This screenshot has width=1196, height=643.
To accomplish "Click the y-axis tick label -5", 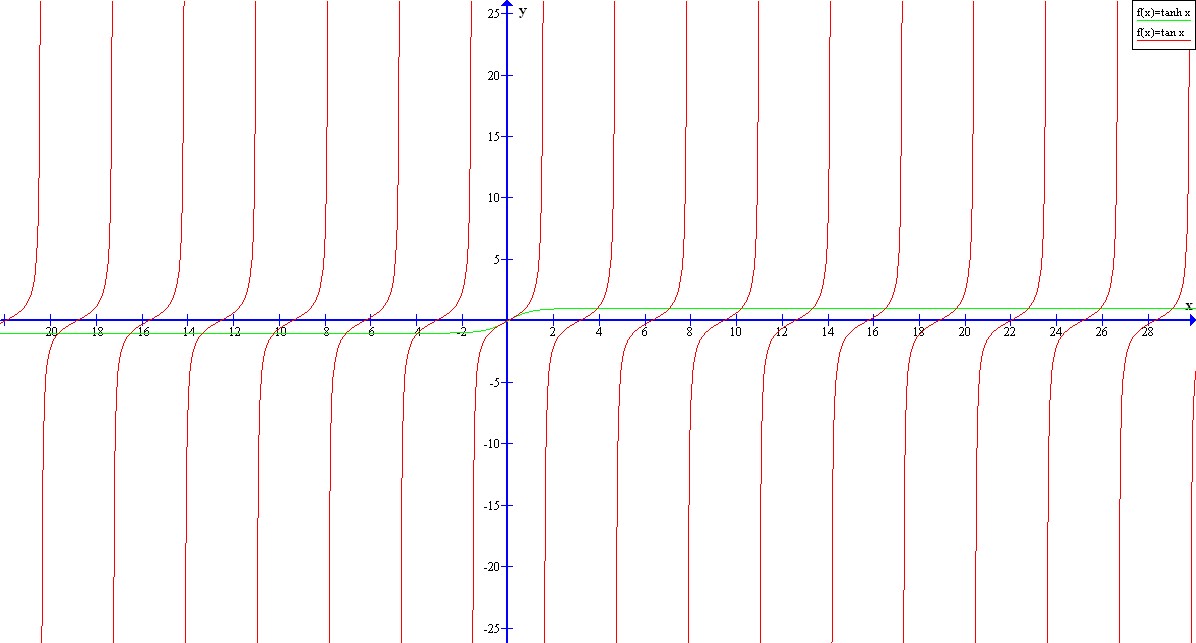I will coord(494,382).
